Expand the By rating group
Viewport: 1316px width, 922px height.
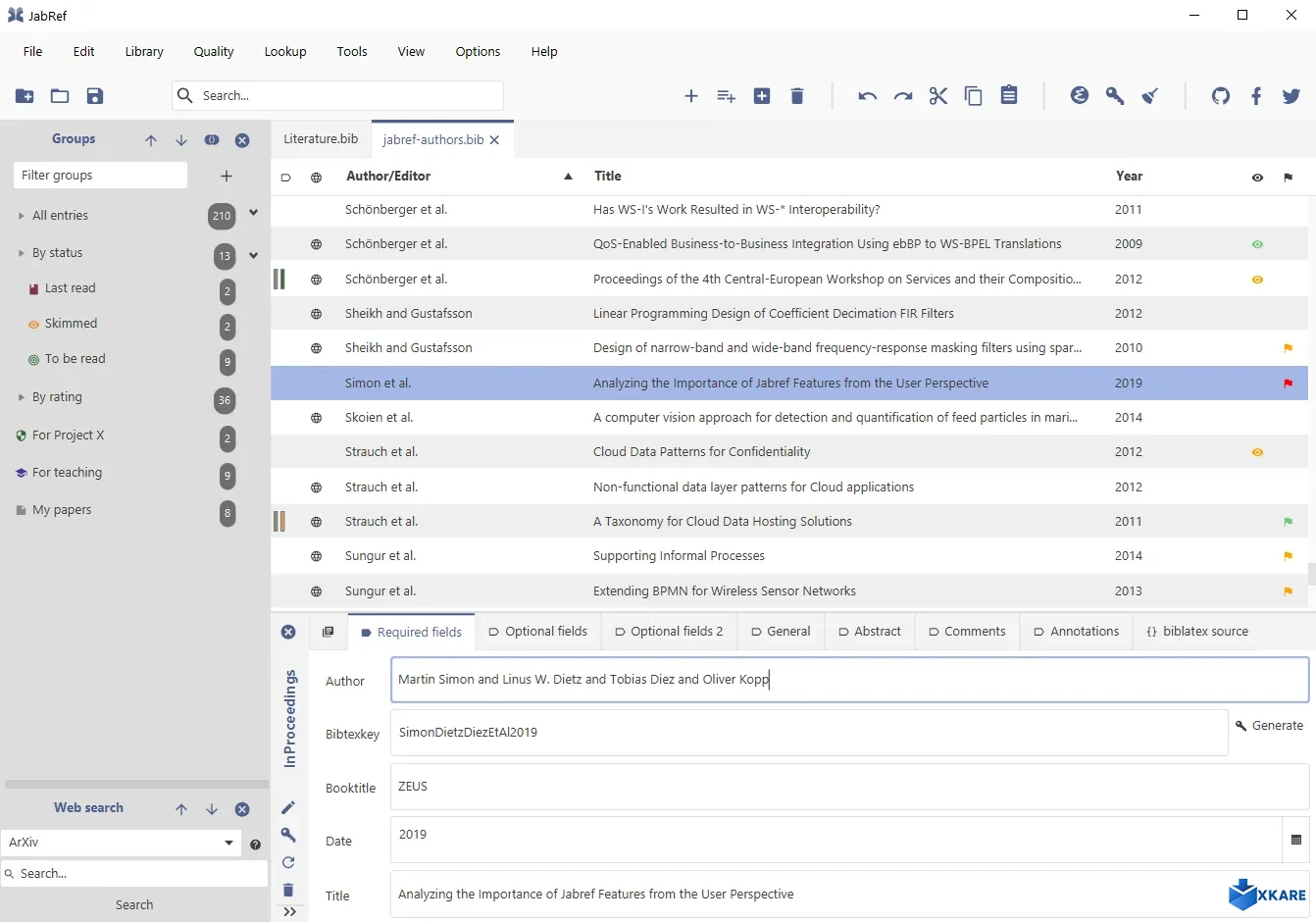pos(22,397)
